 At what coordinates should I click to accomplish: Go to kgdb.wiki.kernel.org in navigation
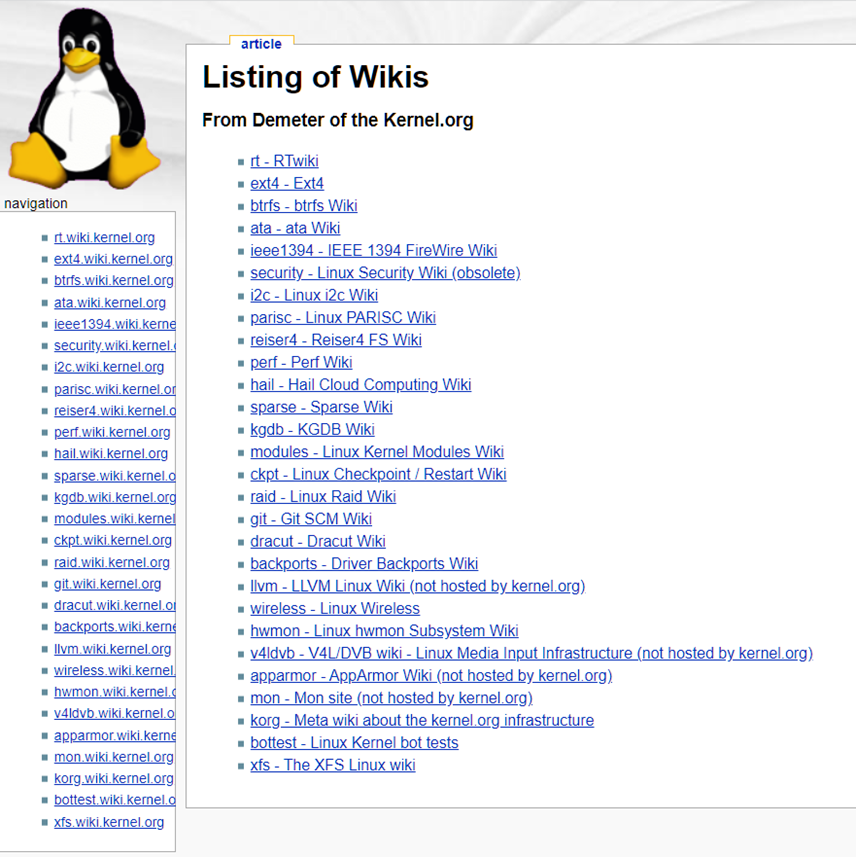point(115,497)
